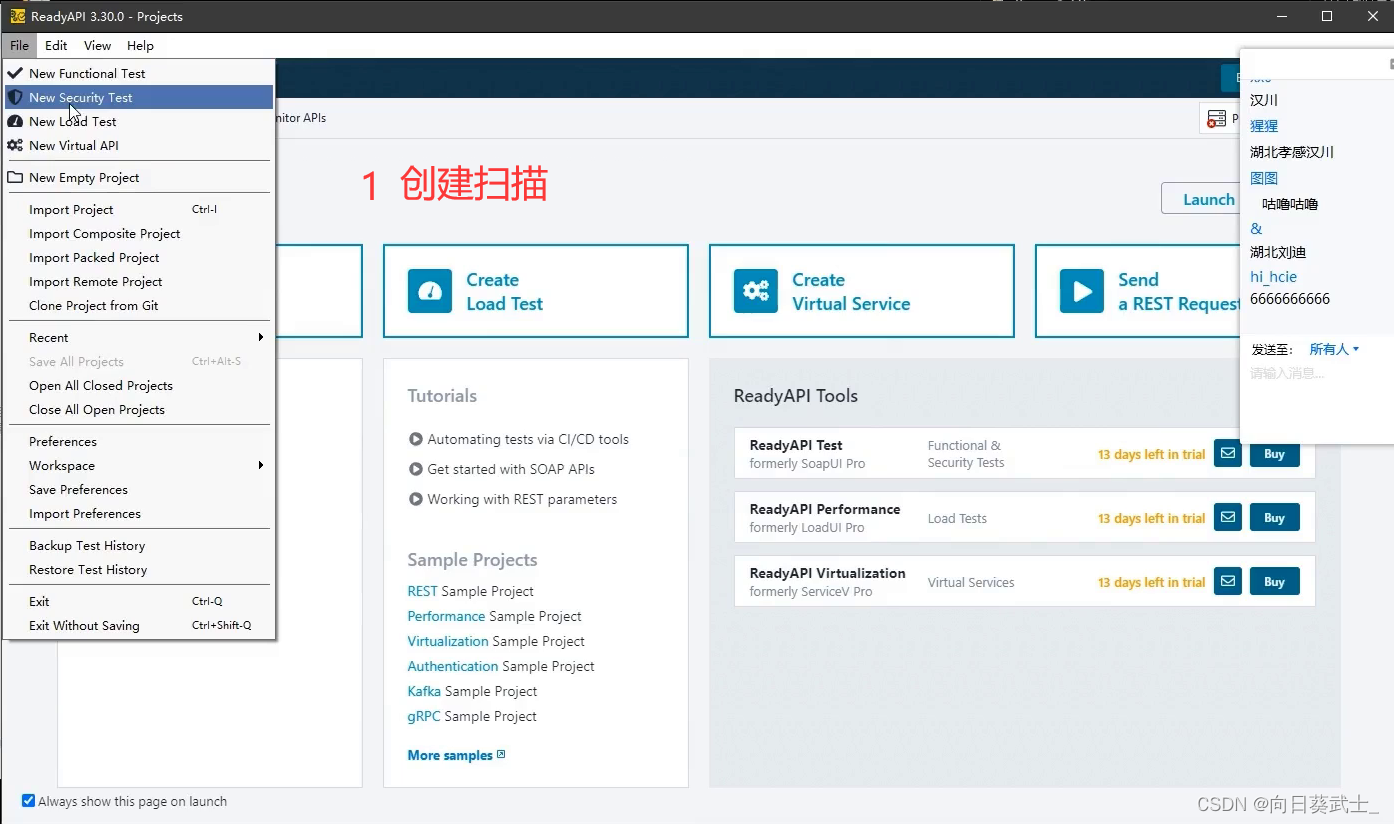Open the File menu
This screenshot has height=824, width=1394.
19,45
